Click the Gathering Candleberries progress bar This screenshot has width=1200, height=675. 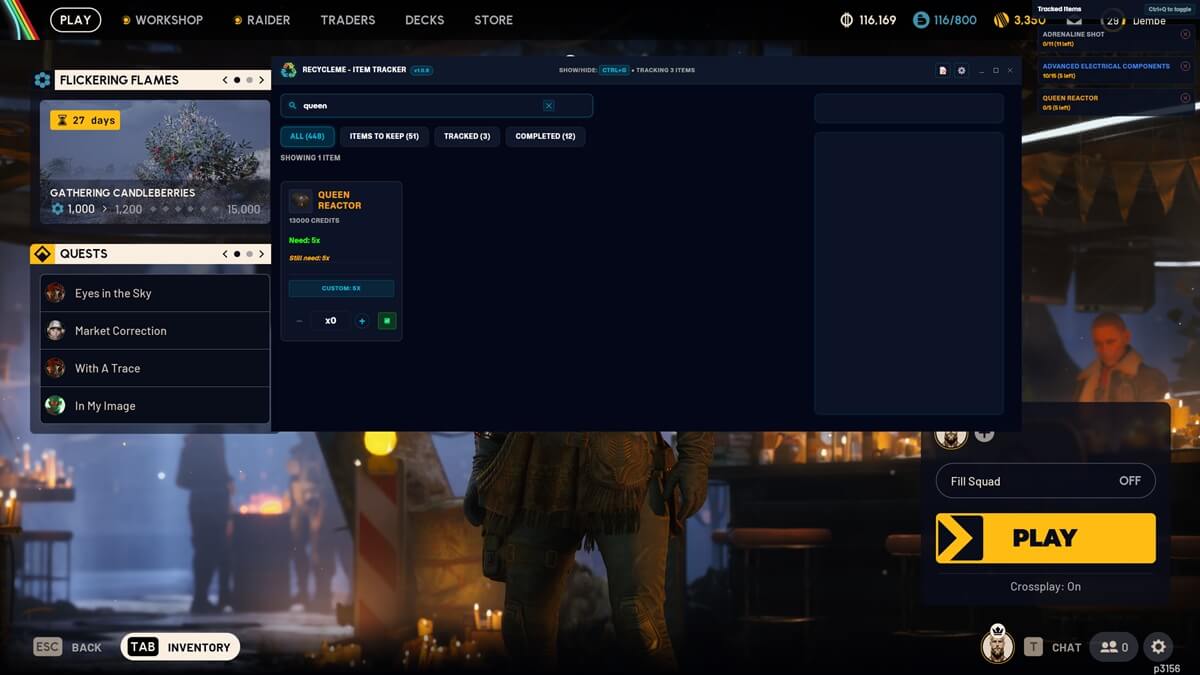tap(155, 210)
